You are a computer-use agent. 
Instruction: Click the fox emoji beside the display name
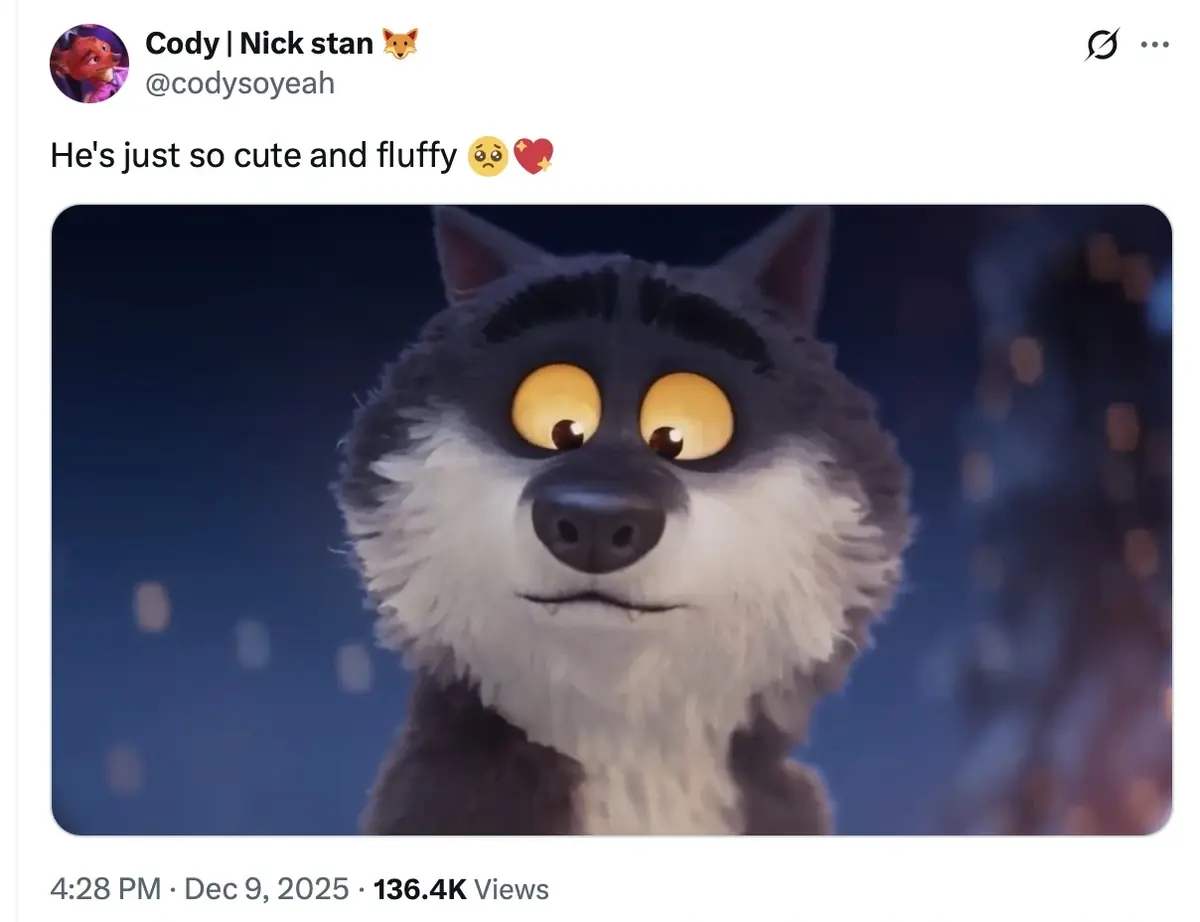(399, 43)
